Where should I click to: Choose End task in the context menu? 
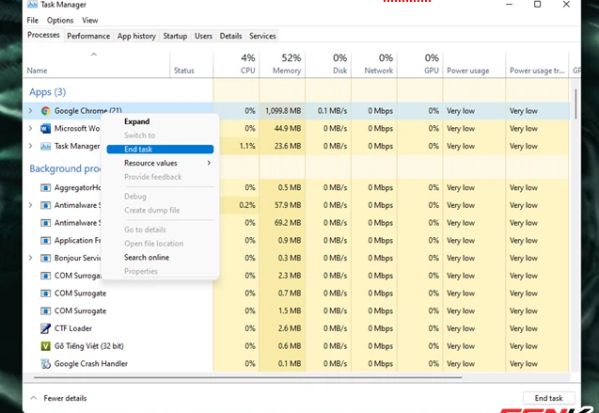tap(160, 149)
